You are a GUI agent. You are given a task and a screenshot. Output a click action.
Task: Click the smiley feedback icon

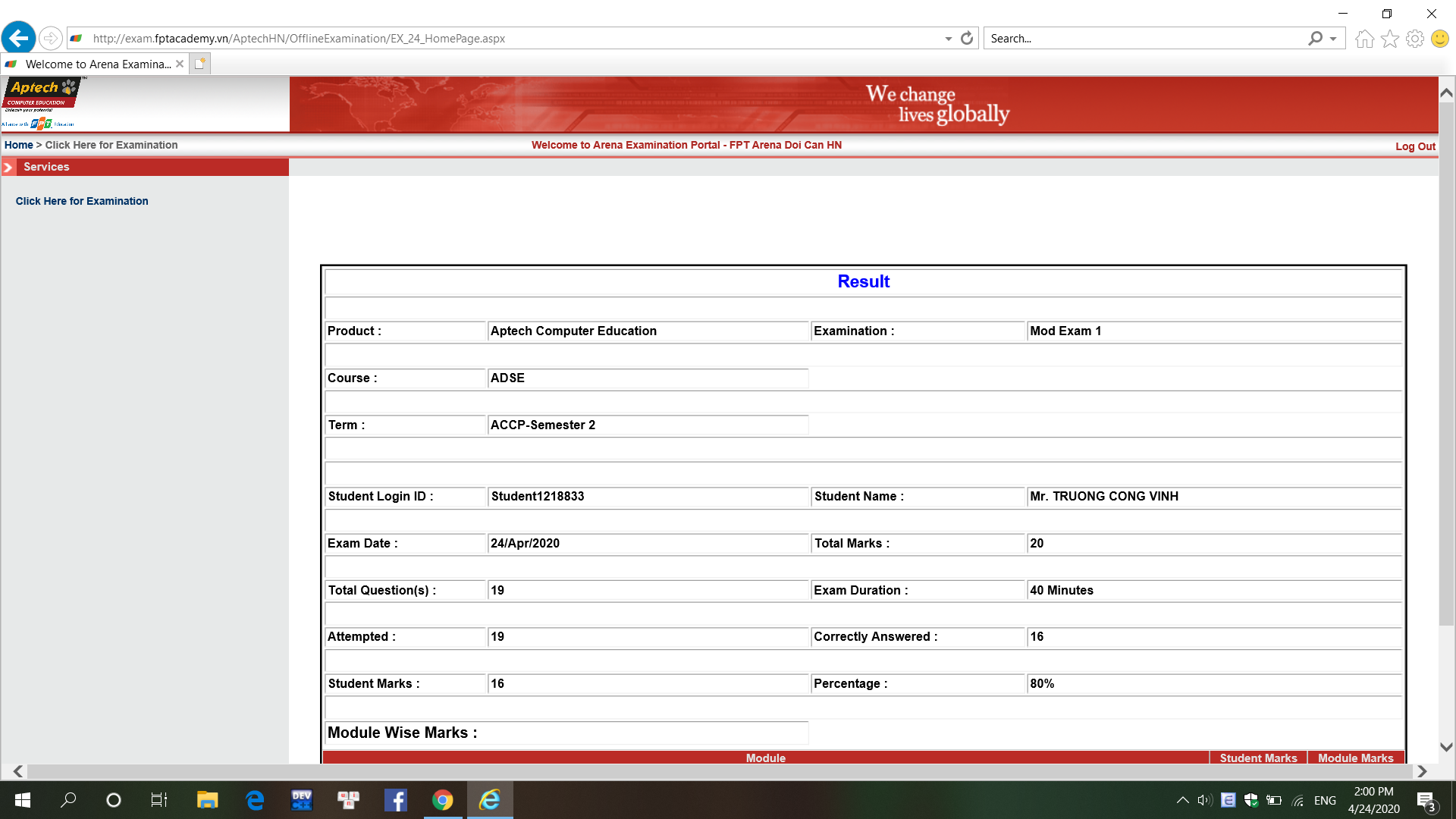pyautogui.click(x=1439, y=39)
